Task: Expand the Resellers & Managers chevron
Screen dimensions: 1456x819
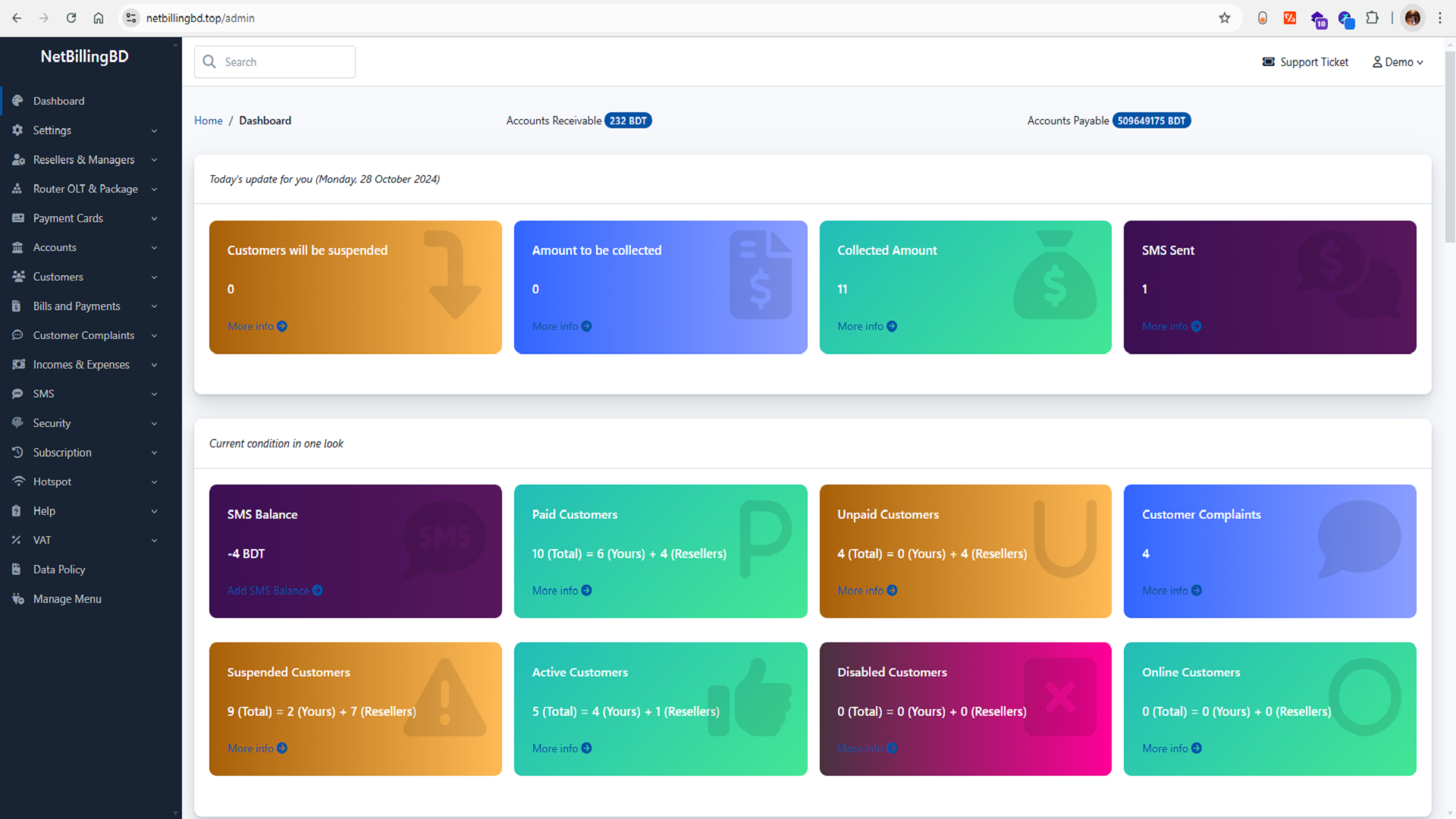Action: (154, 160)
